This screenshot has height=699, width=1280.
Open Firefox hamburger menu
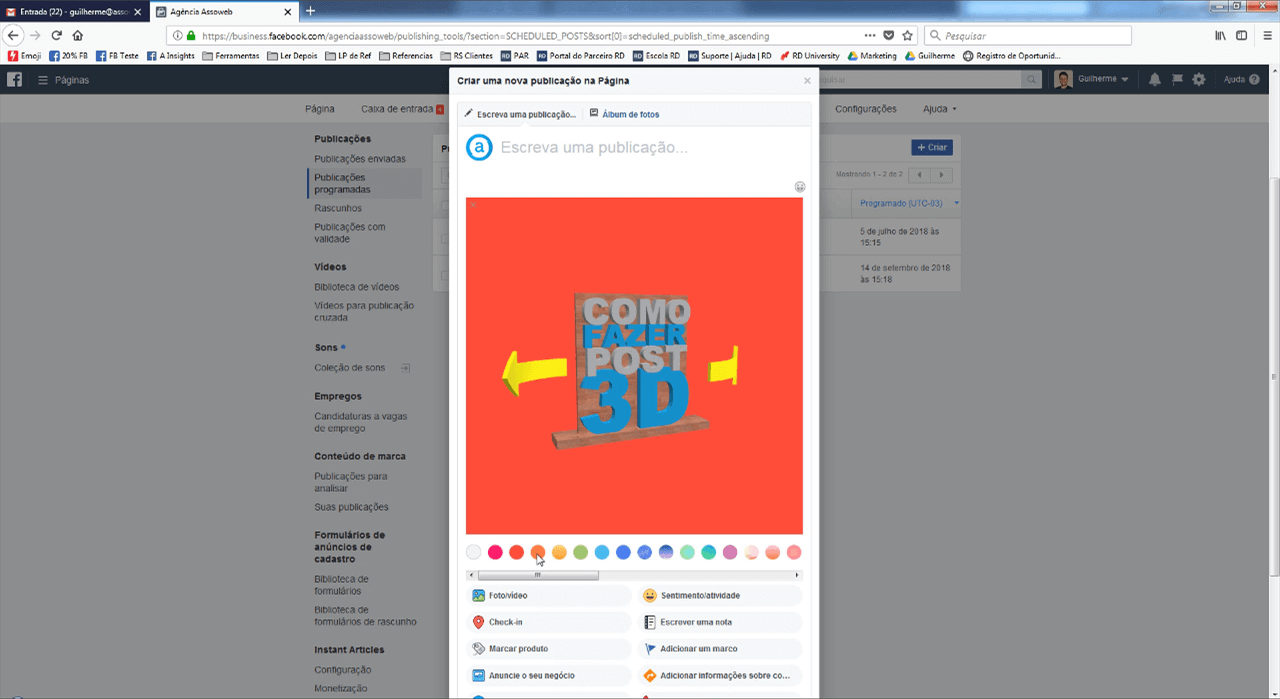click(1267, 35)
